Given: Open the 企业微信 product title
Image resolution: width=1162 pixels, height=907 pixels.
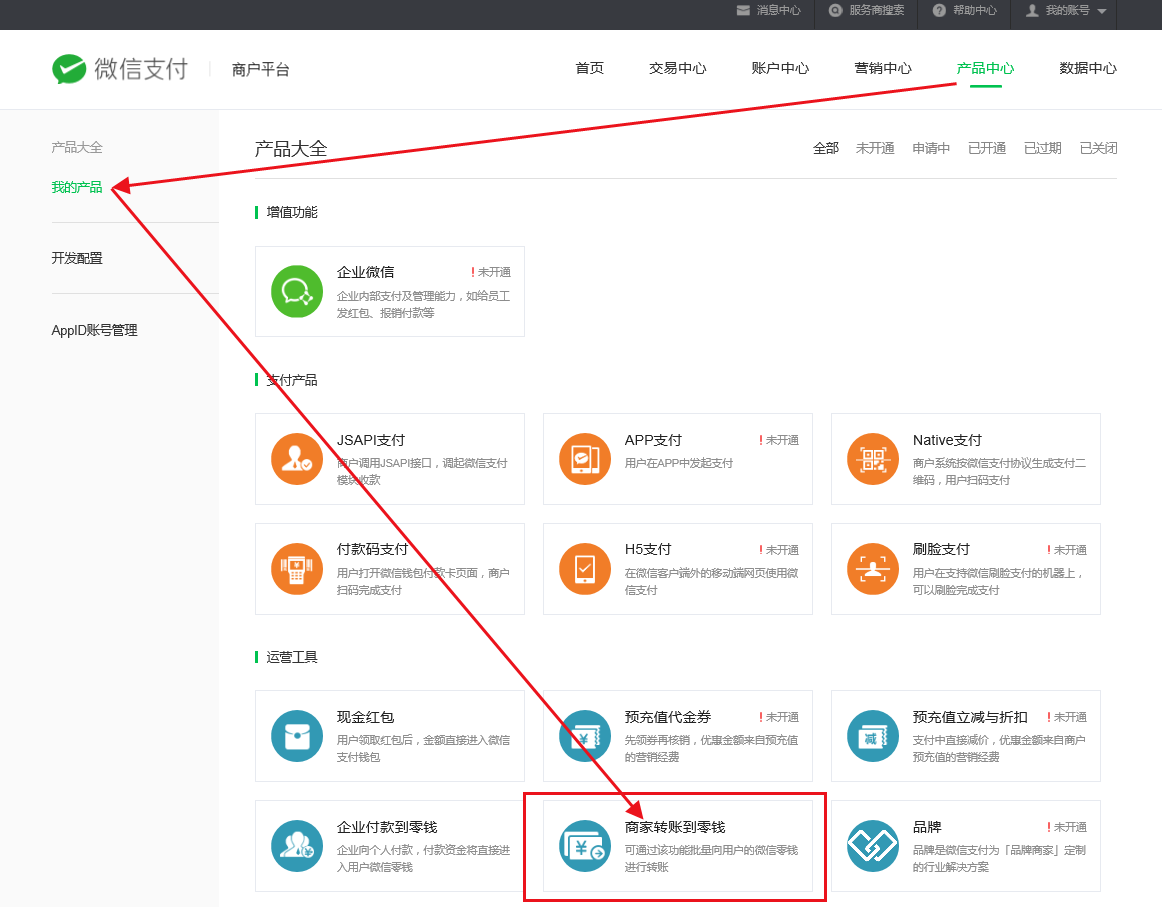Looking at the screenshot, I should click(365, 272).
